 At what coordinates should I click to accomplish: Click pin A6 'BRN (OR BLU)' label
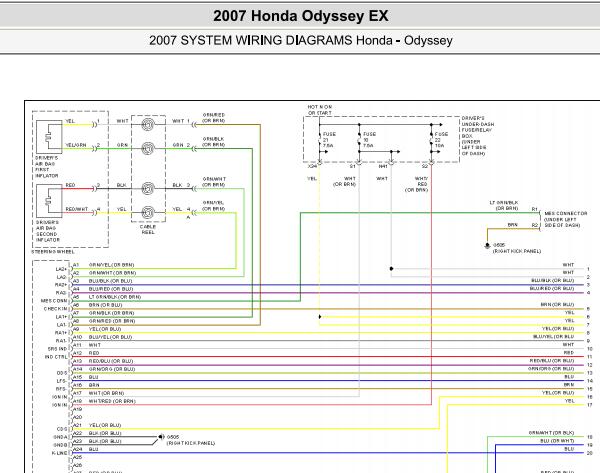(x=105, y=305)
